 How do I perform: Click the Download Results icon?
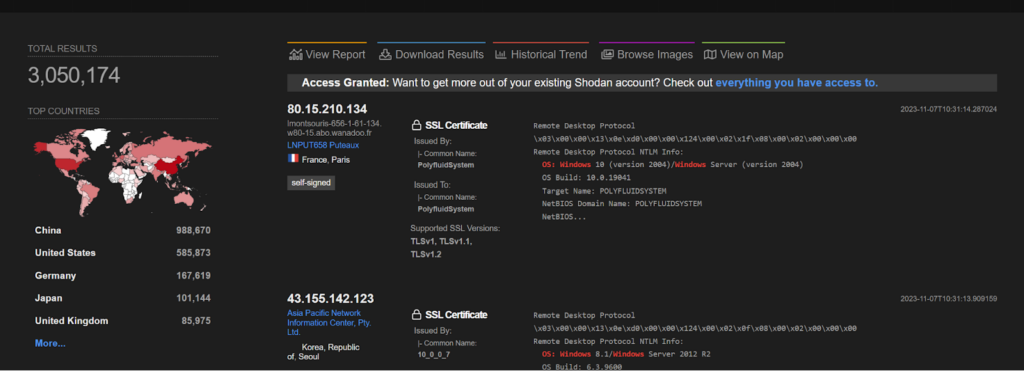click(x=385, y=55)
